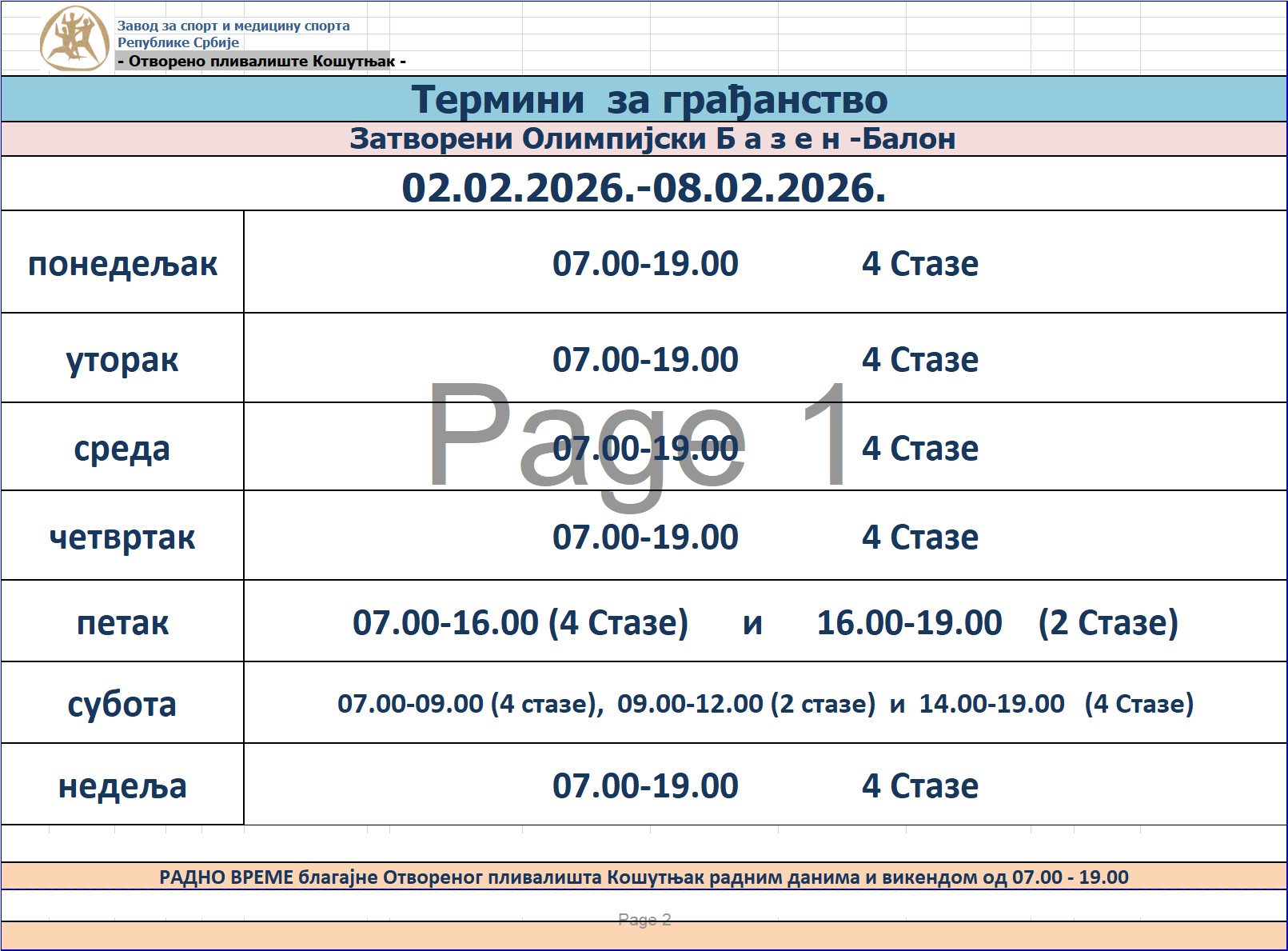Select the date range 02.02.2026.-08.02.2026. cell
The width and height of the screenshot is (1288, 951).
pyautogui.click(x=644, y=188)
